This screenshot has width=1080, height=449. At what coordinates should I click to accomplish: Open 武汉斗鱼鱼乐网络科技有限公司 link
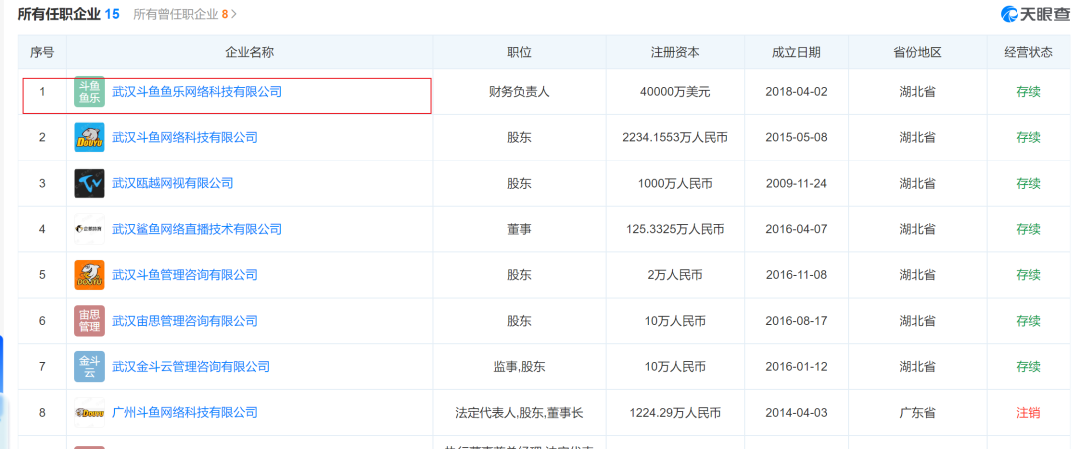click(x=197, y=91)
